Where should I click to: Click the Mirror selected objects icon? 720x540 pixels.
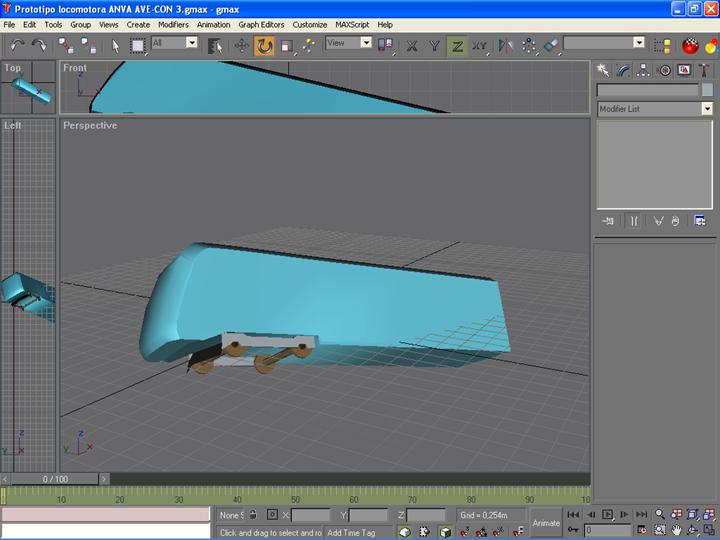(506, 45)
